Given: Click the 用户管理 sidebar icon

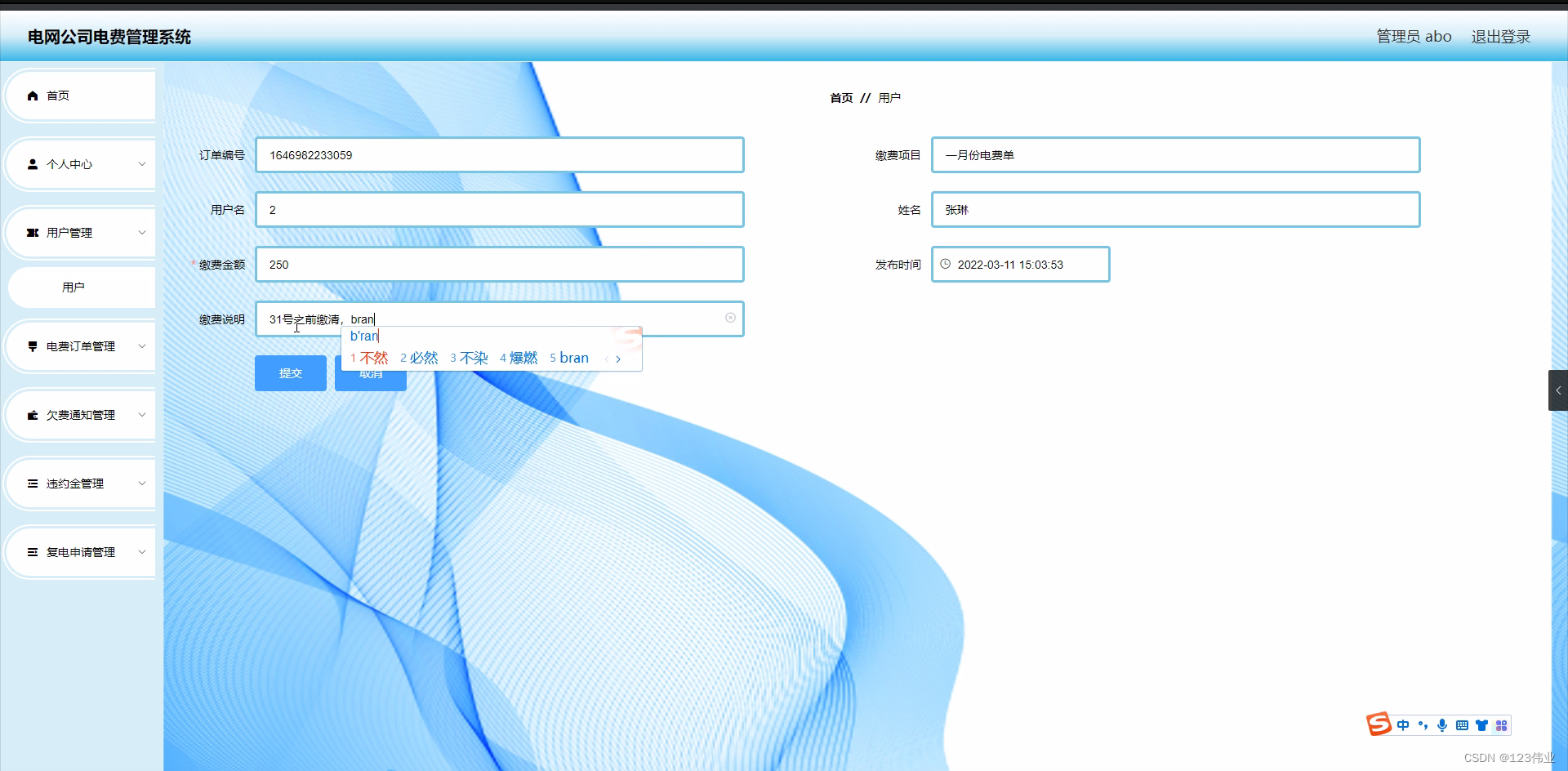Looking at the screenshot, I should tap(31, 232).
